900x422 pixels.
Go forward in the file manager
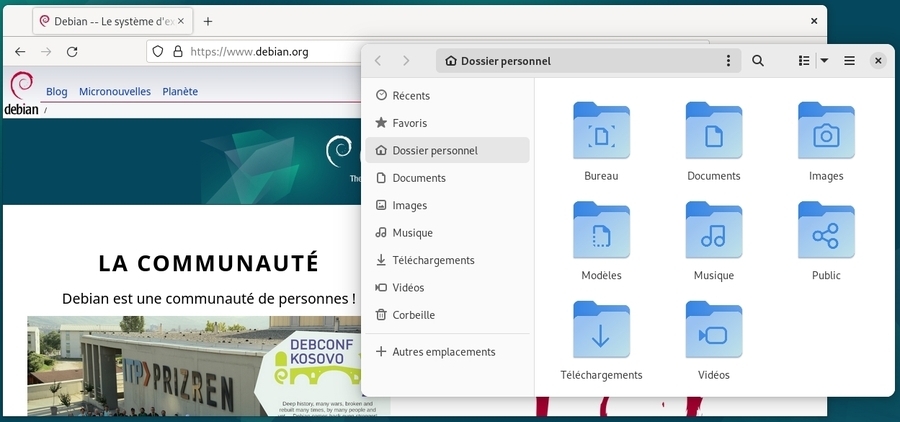pyautogui.click(x=406, y=60)
